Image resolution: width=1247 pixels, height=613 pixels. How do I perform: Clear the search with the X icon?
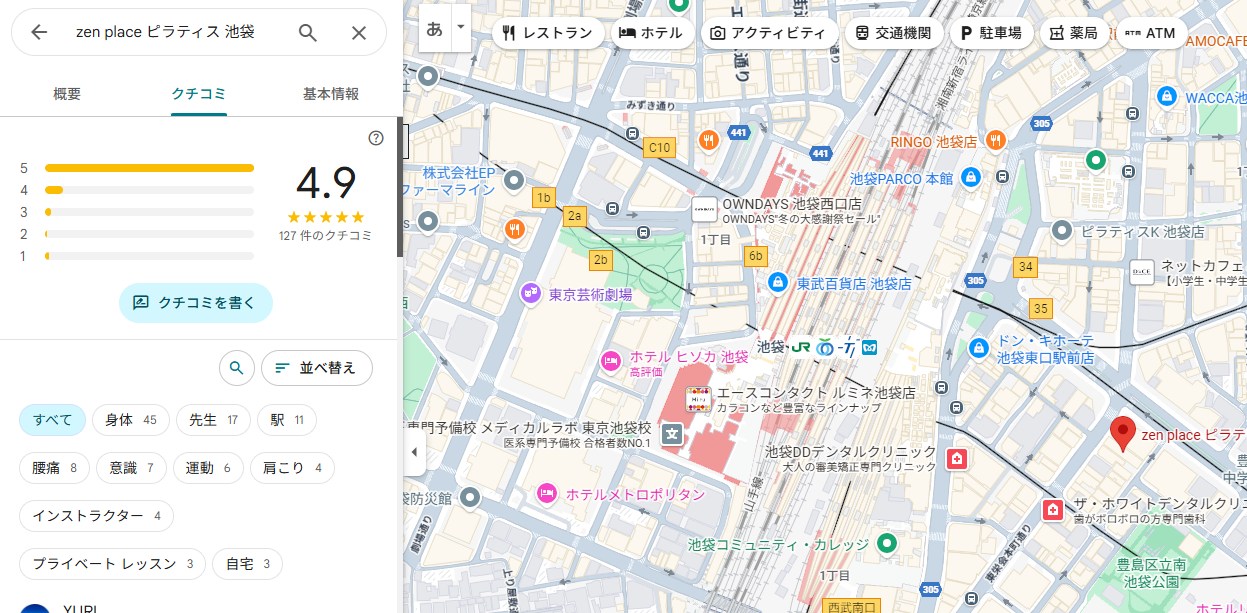359,32
